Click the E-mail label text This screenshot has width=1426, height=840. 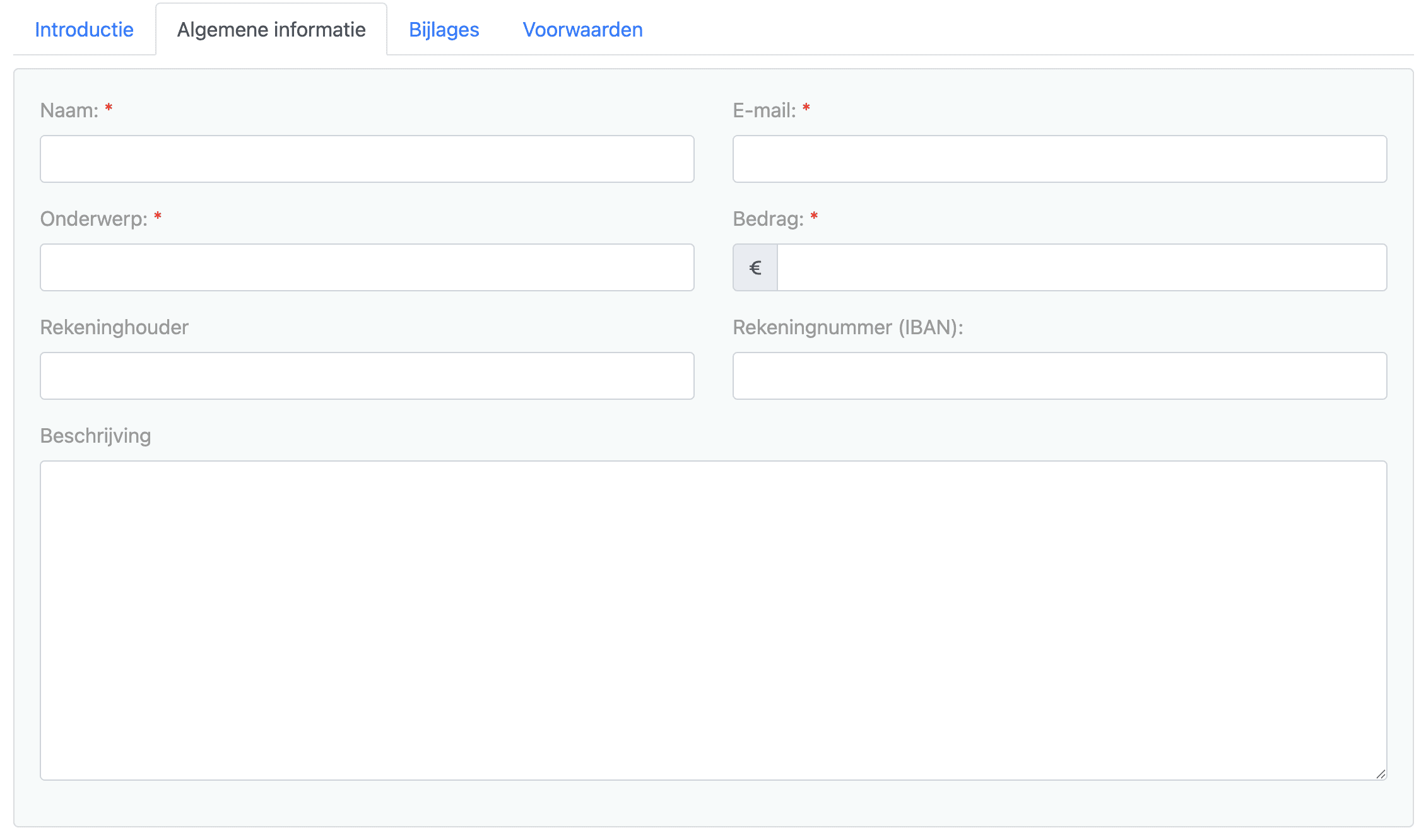click(764, 110)
